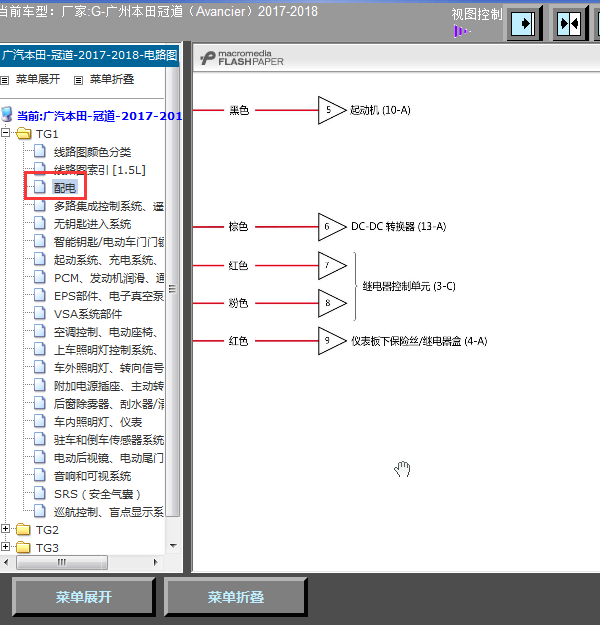600x626 pixels.
Task: Open SRS（安全气囊）tree item
Action: pyautogui.click(x=98, y=494)
